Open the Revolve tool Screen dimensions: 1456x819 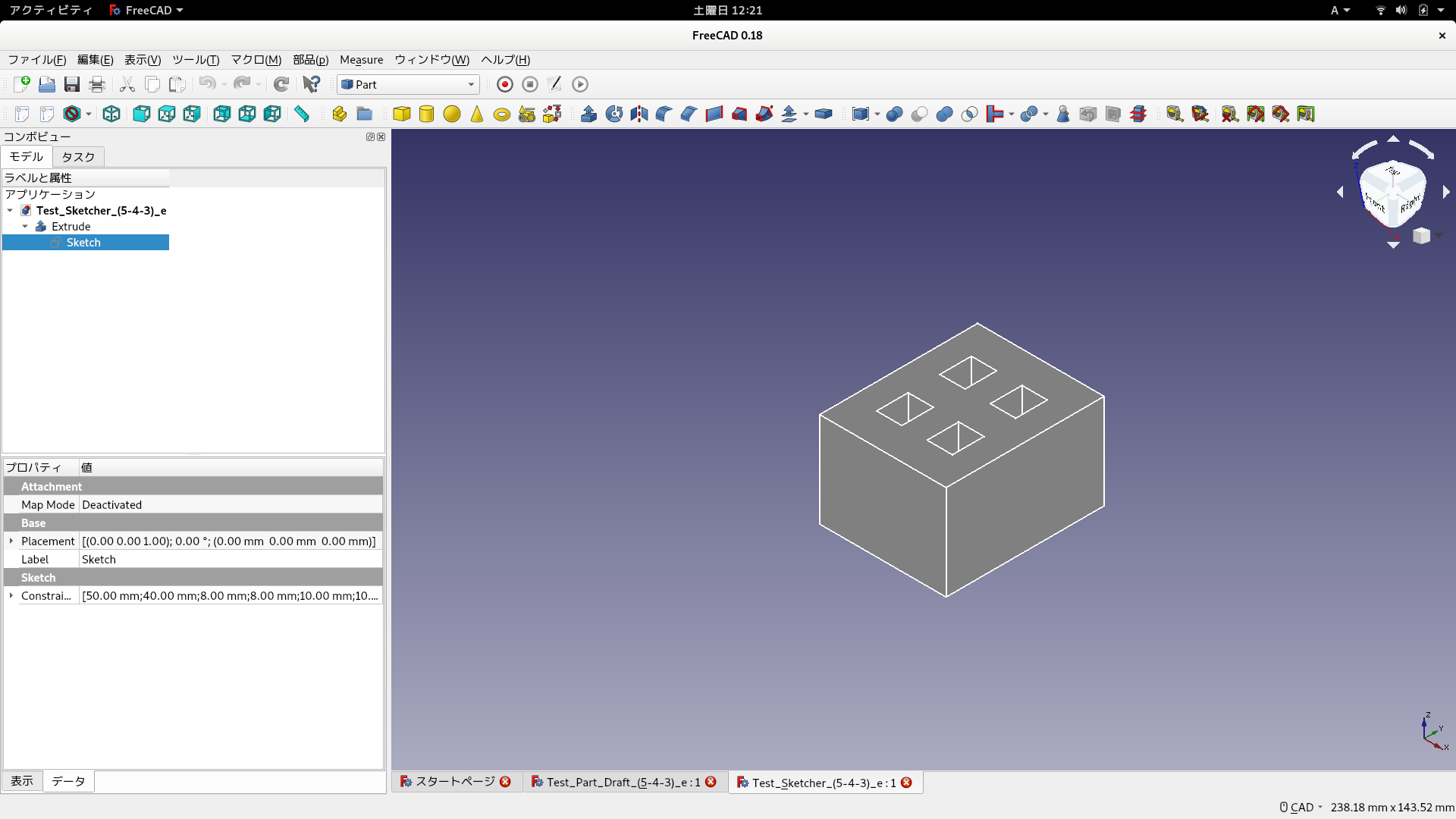click(614, 114)
